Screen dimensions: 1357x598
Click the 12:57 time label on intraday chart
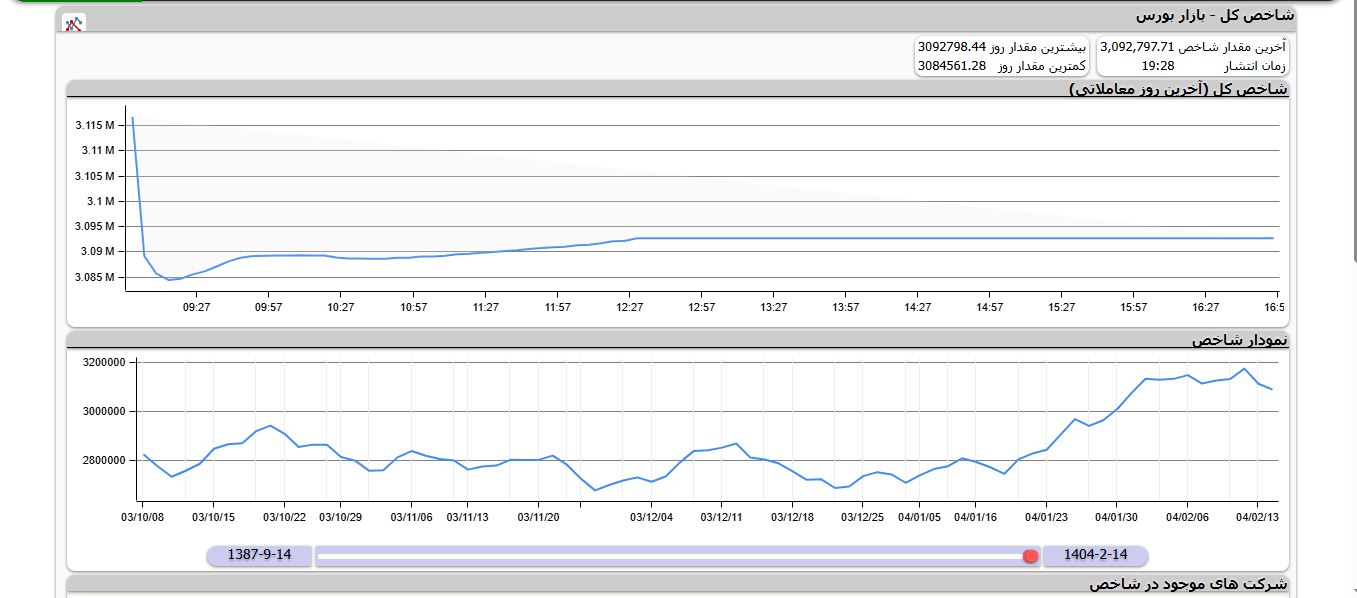point(702,307)
